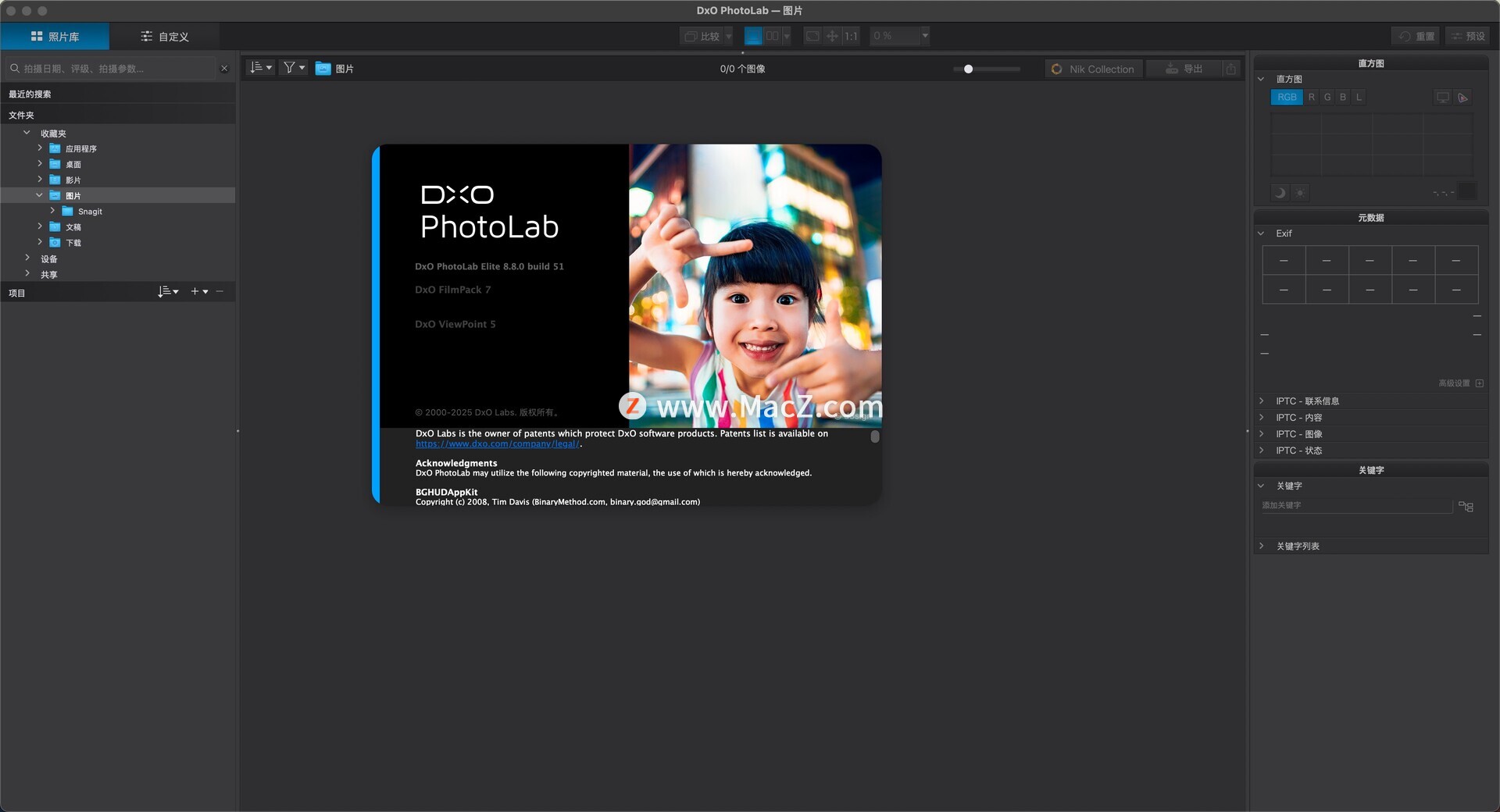Select the 影片 folder icon

(x=55, y=180)
